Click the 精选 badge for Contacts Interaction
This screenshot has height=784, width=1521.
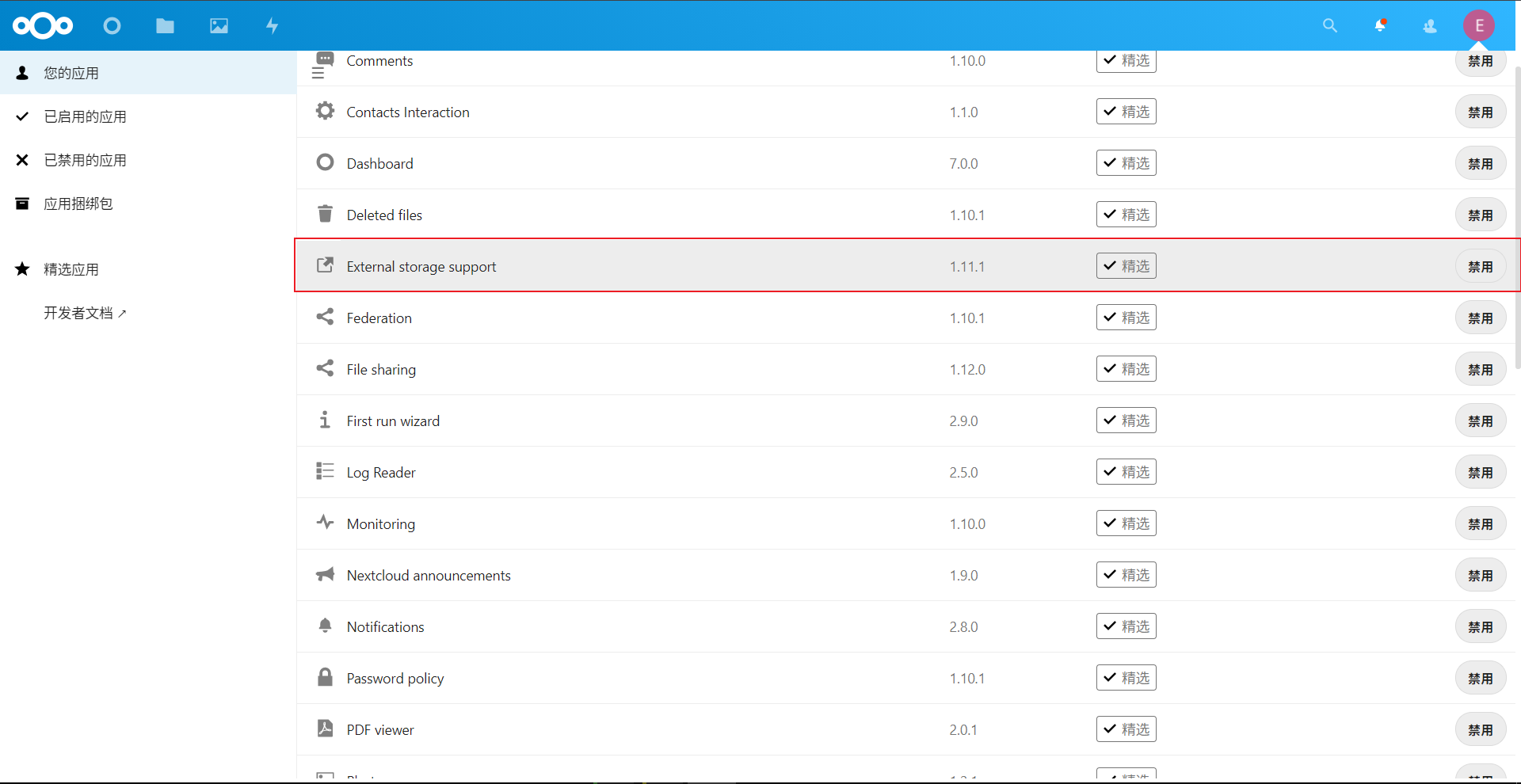coord(1126,112)
